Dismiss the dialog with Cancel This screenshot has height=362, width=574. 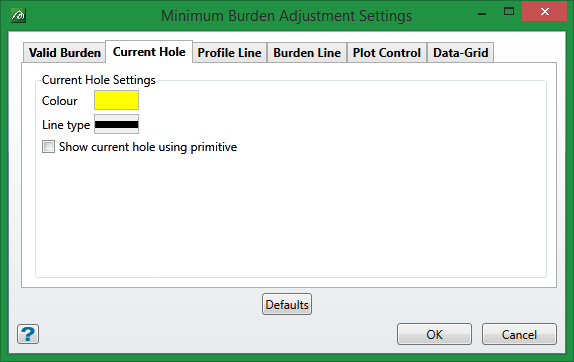(519, 334)
